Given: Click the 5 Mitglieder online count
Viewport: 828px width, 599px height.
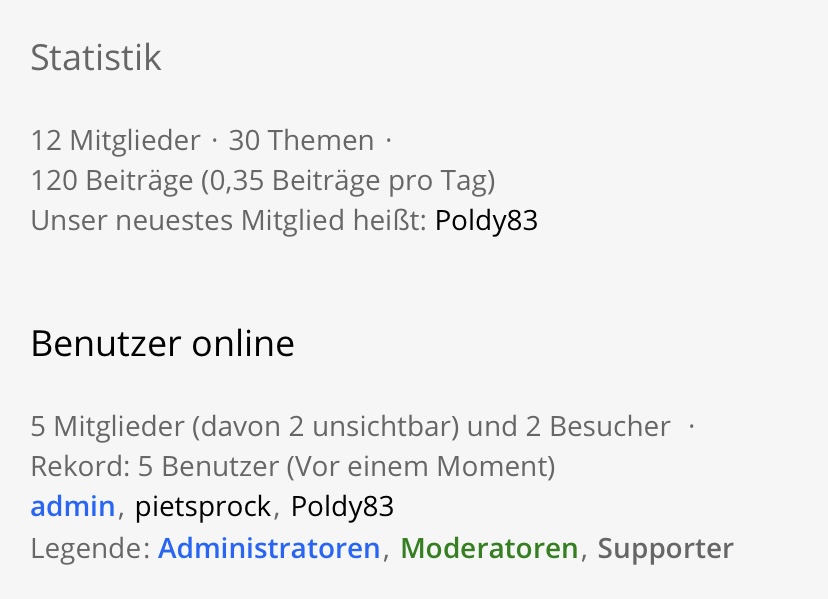Looking at the screenshot, I should [107, 426].
